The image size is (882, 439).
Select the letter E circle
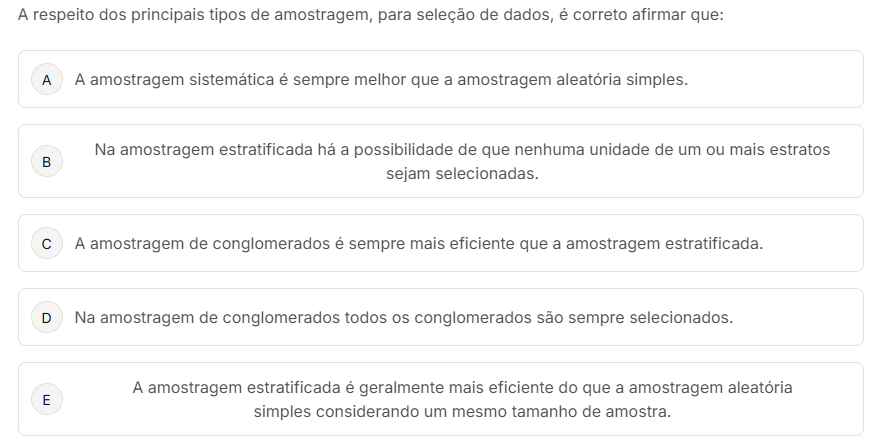[x=46, y=399]
